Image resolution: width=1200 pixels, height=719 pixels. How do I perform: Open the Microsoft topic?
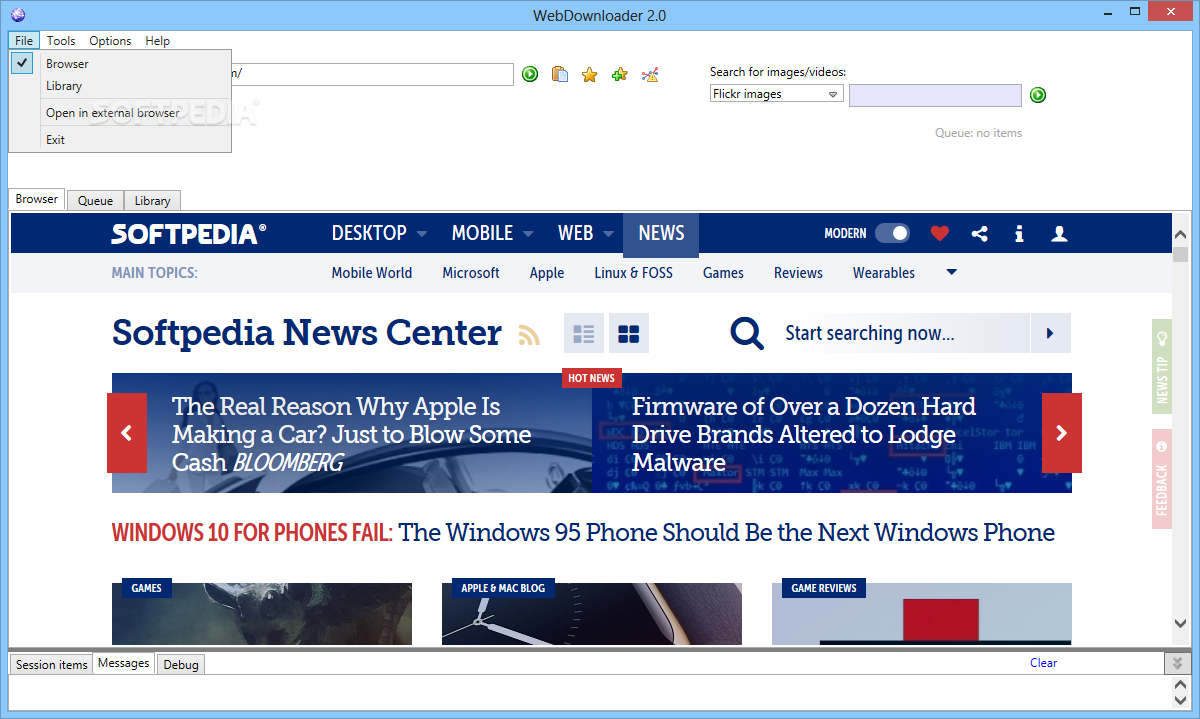(x=471, y=273)
